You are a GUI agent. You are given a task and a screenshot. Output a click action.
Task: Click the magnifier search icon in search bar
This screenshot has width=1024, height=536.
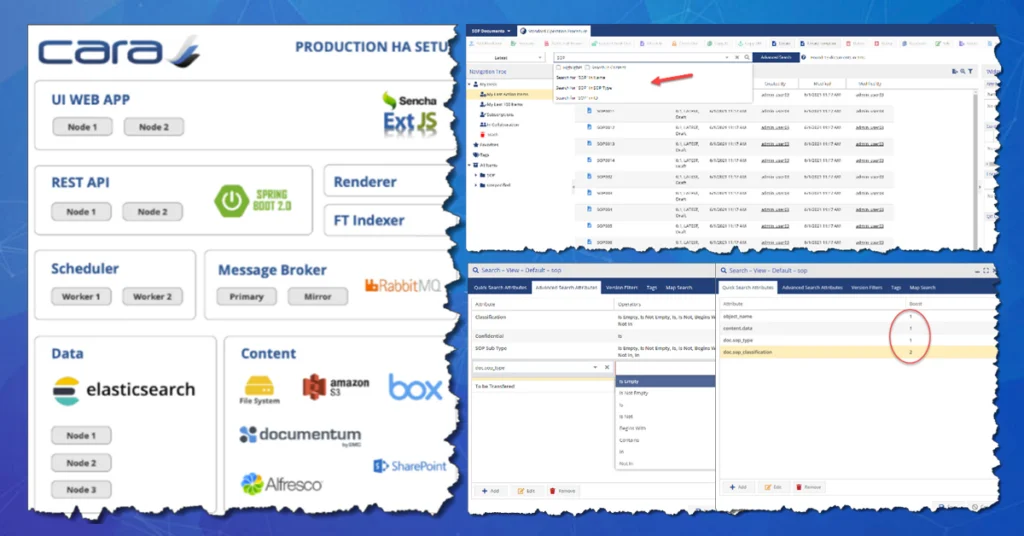pyautogui.click(x=747, y=57)
